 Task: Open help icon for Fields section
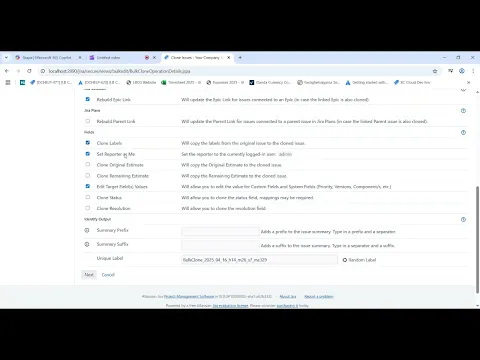(463, 132)
